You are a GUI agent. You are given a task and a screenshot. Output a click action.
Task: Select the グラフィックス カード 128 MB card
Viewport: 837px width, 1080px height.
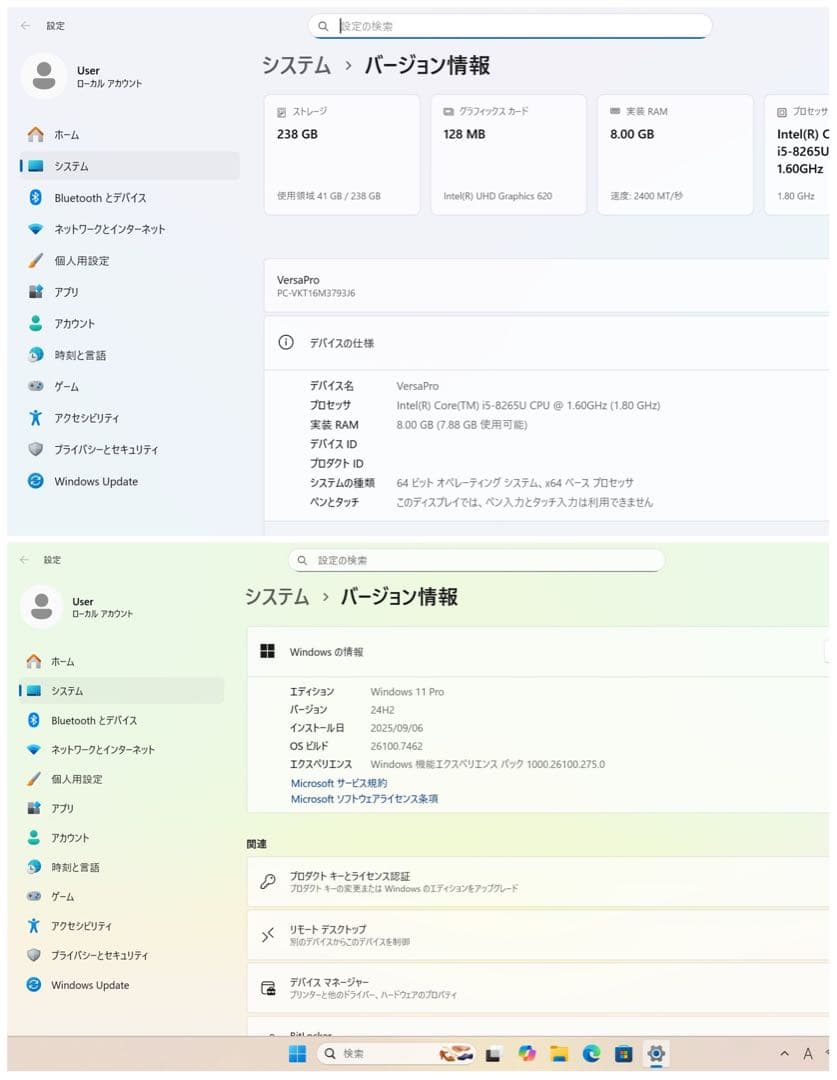coord(508,155)
